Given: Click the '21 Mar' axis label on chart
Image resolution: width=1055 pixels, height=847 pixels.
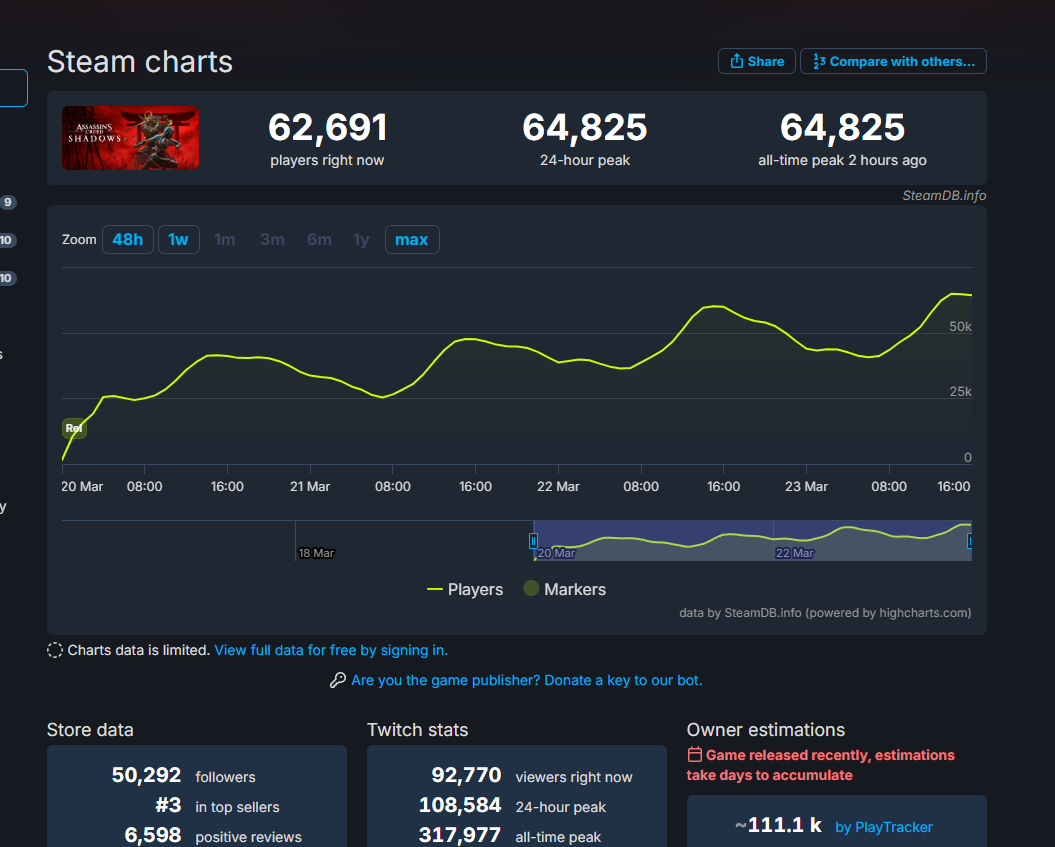Looking at the screenshot, I should [x=310, y=486].
